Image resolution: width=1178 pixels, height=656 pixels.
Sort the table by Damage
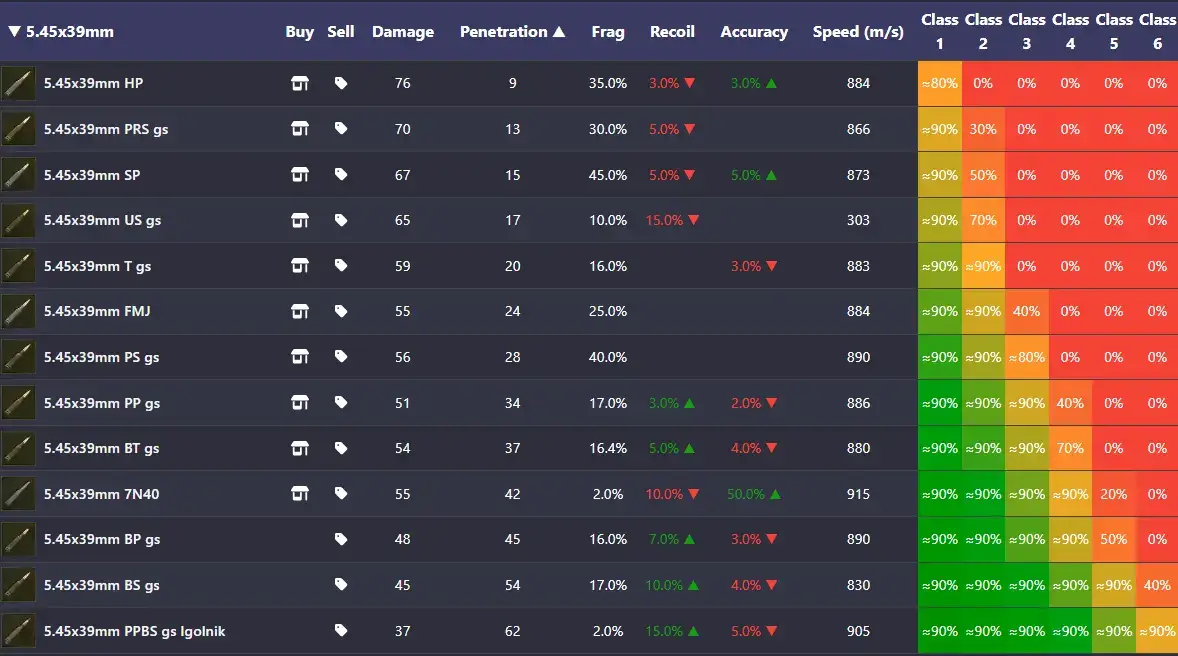(x=403, y=31)
